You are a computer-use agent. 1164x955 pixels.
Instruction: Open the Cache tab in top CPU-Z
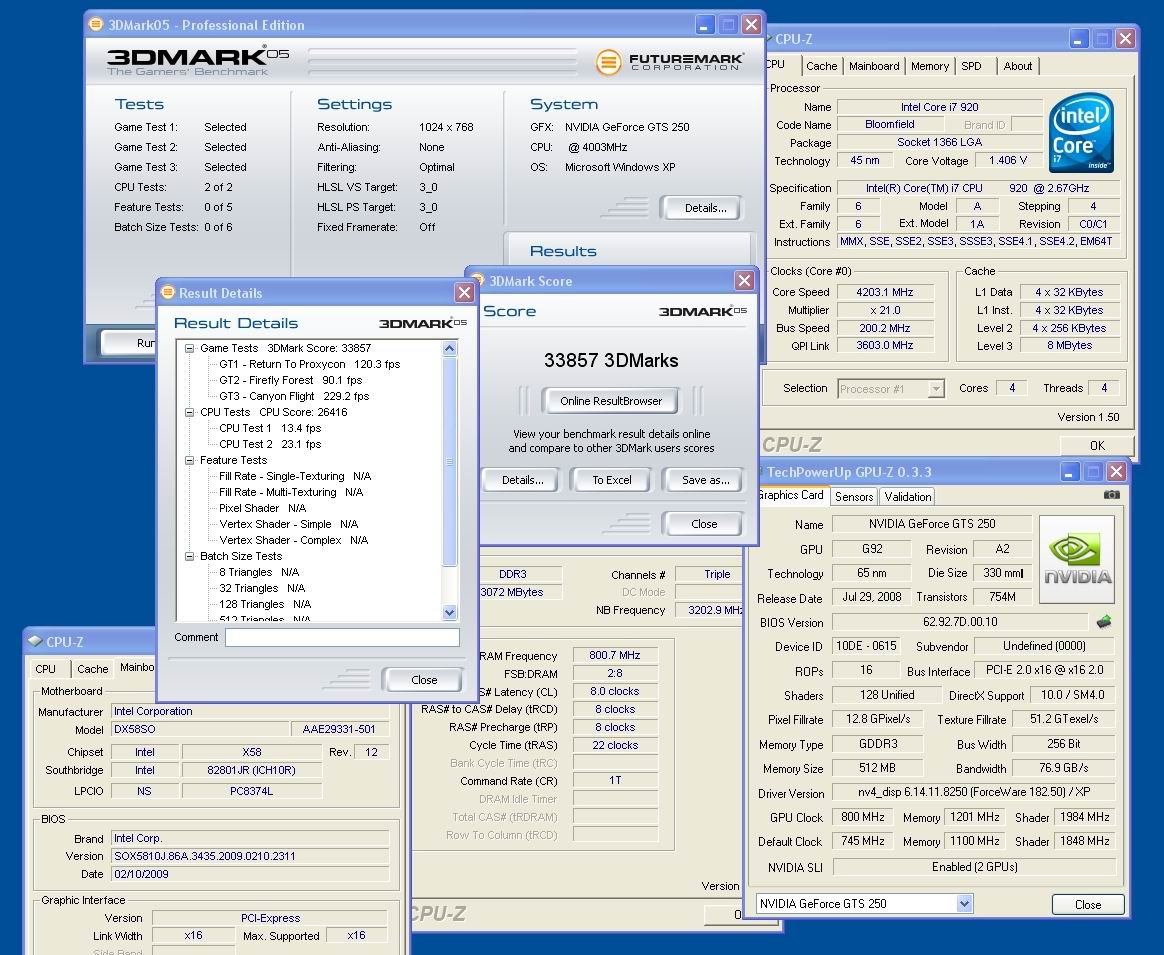click(821, 66)
